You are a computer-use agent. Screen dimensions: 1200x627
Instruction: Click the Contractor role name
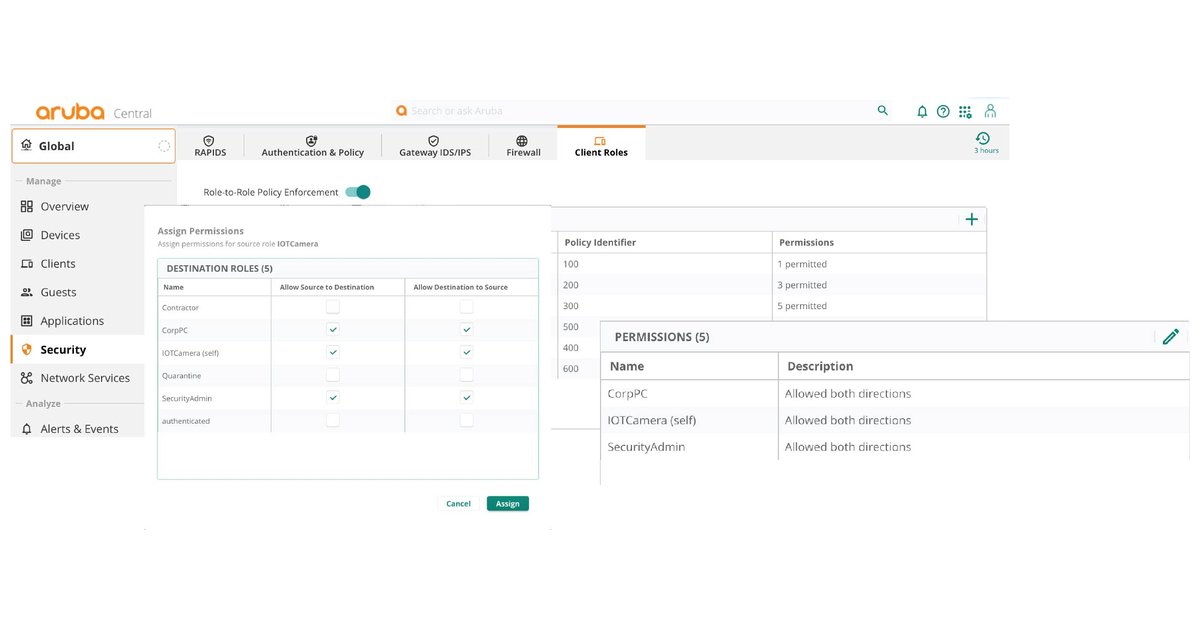[x=180, y=308]
